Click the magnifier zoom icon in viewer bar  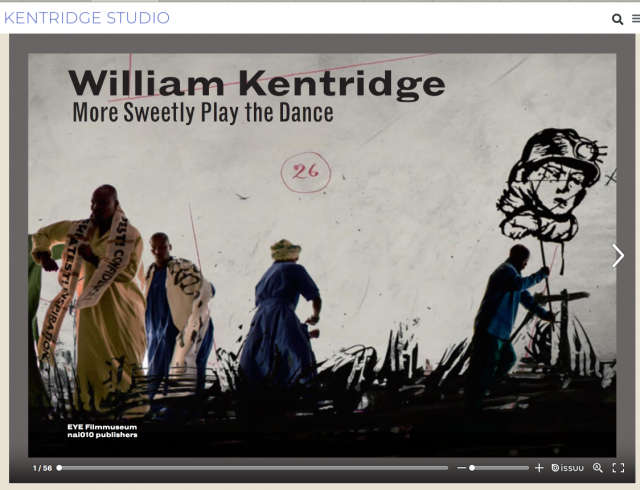(x=598, y=468)
